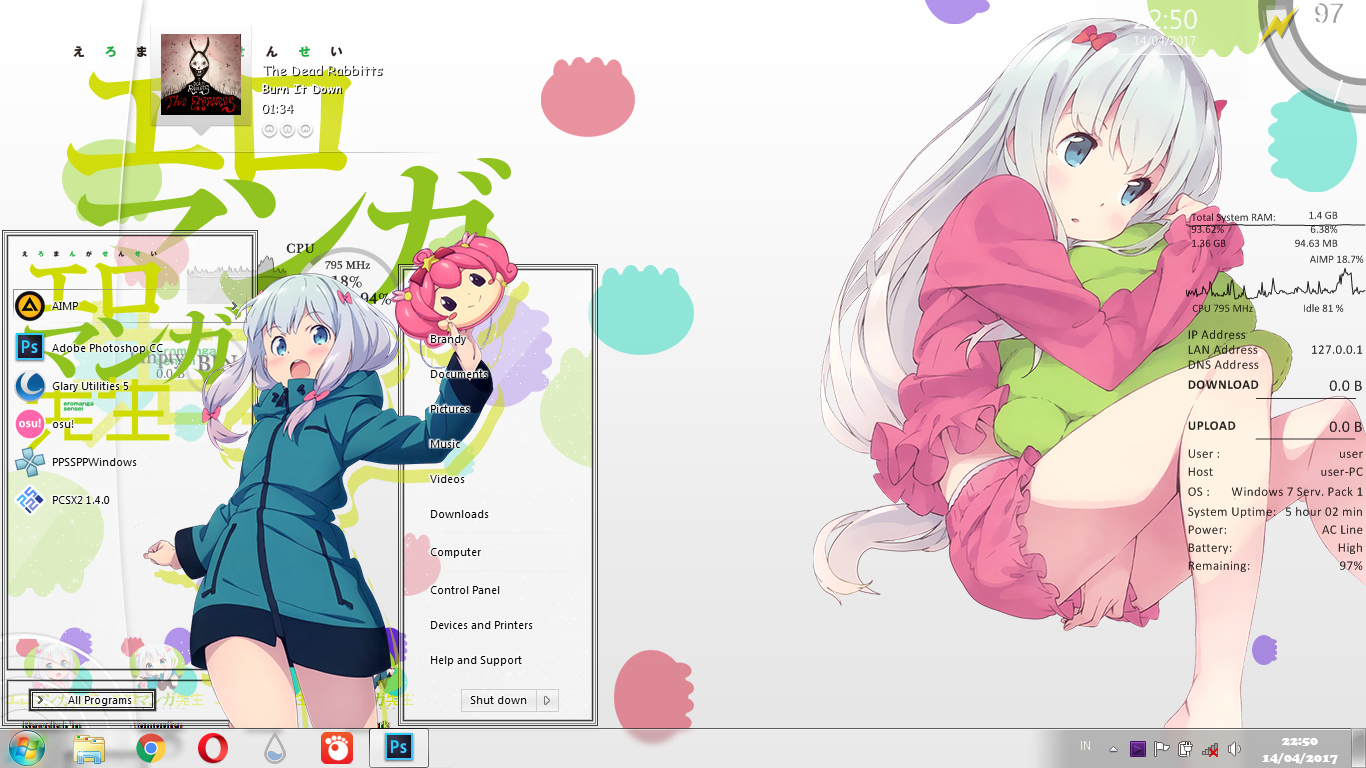Open the network signal tray icon
Screen dimensions: 1366x768
point(1210,748)
